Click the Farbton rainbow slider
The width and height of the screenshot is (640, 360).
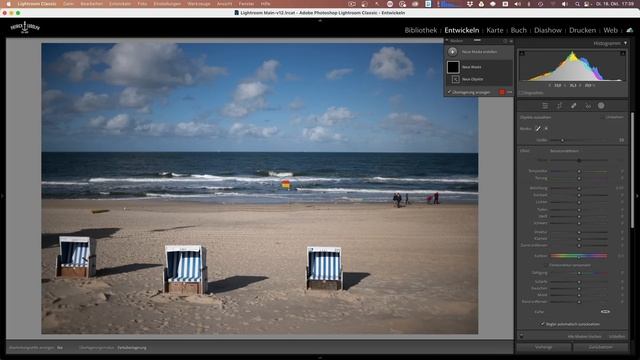click(579, 256)
